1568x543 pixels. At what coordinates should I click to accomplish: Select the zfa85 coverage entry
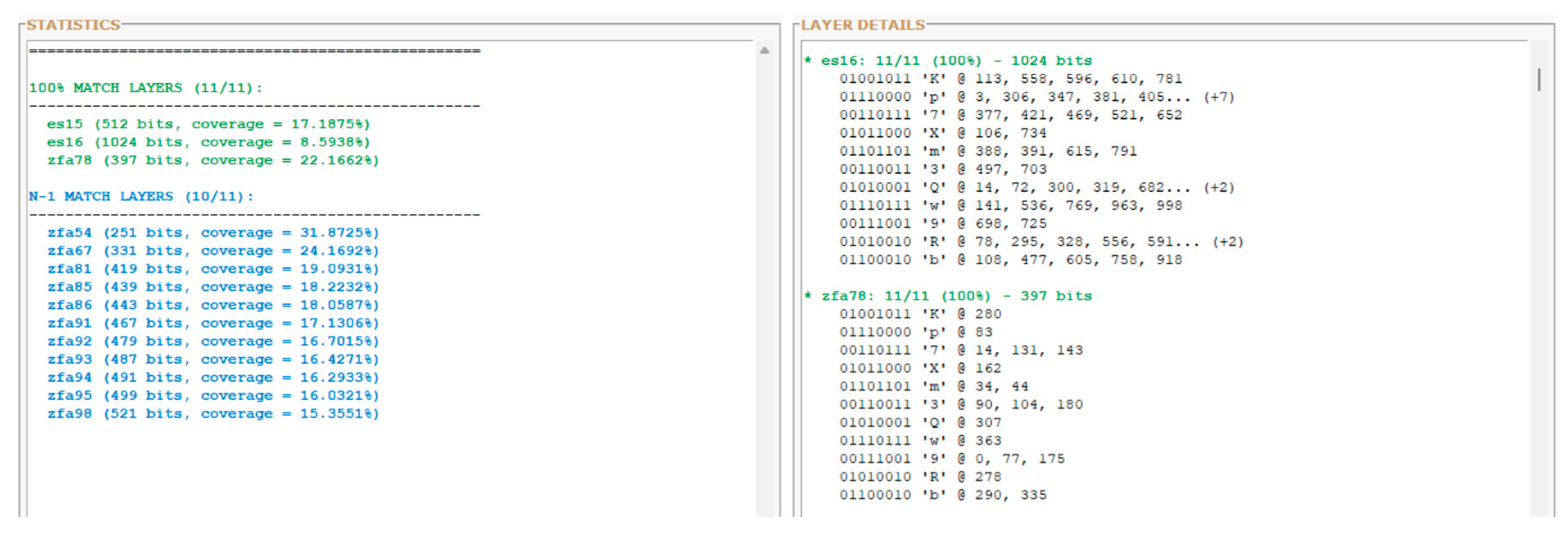pos(213,286)
